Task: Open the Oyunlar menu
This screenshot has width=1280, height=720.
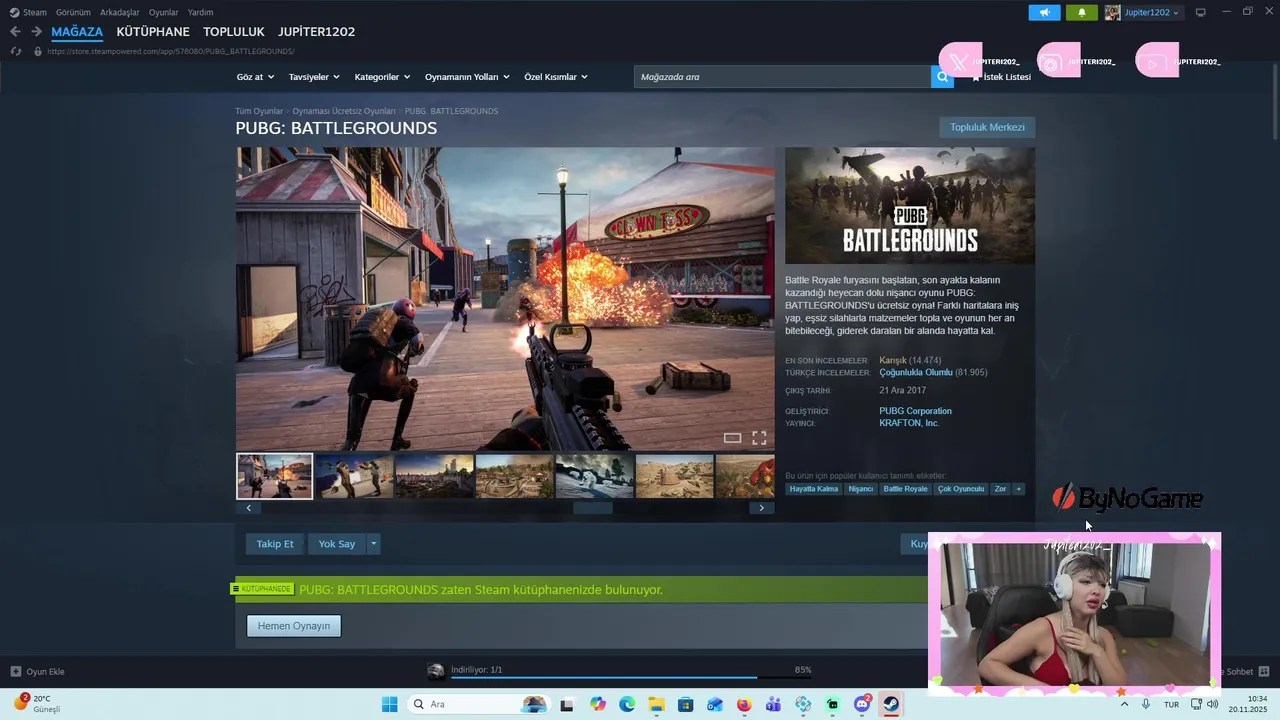Action: pyautogui.click(x=164, y=12)
